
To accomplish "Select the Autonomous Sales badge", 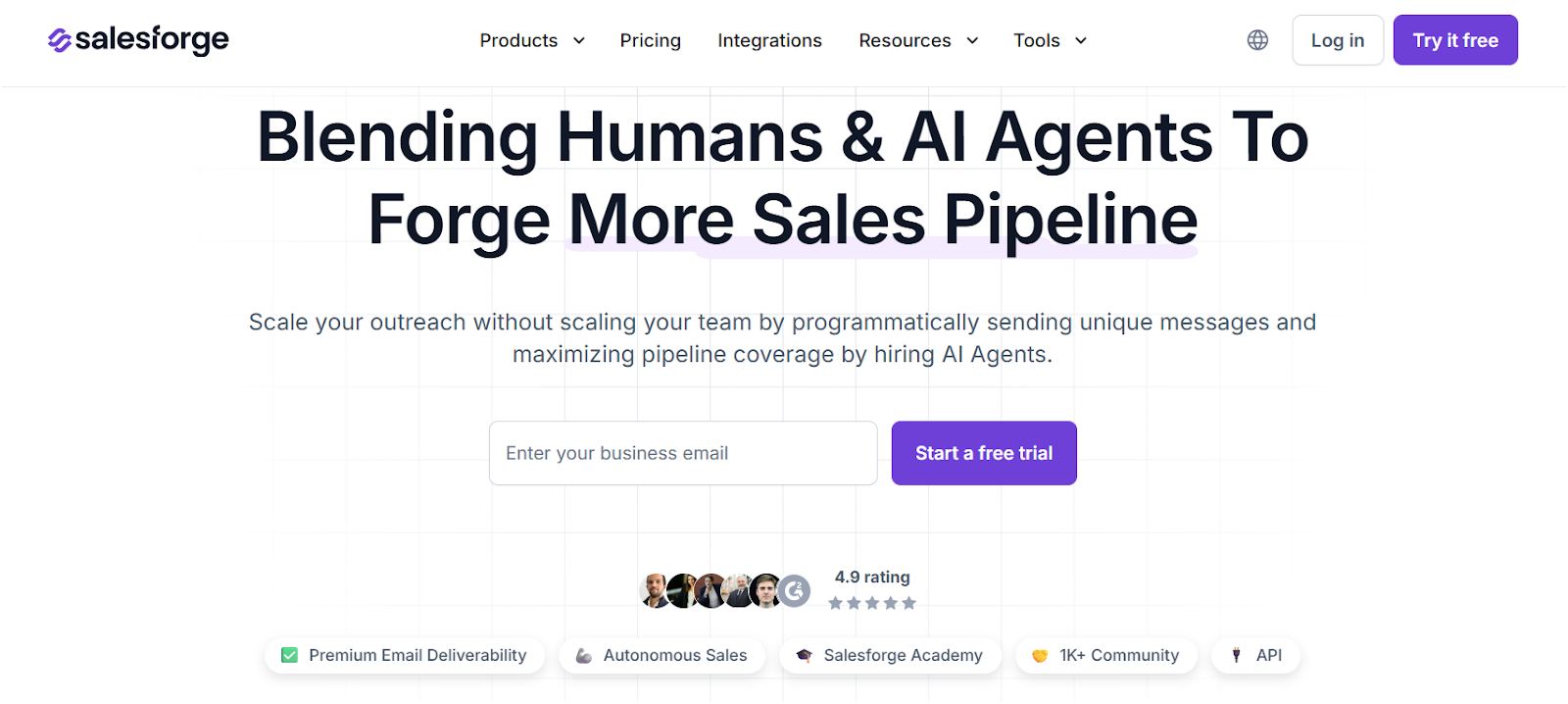I will pos(661,655).
